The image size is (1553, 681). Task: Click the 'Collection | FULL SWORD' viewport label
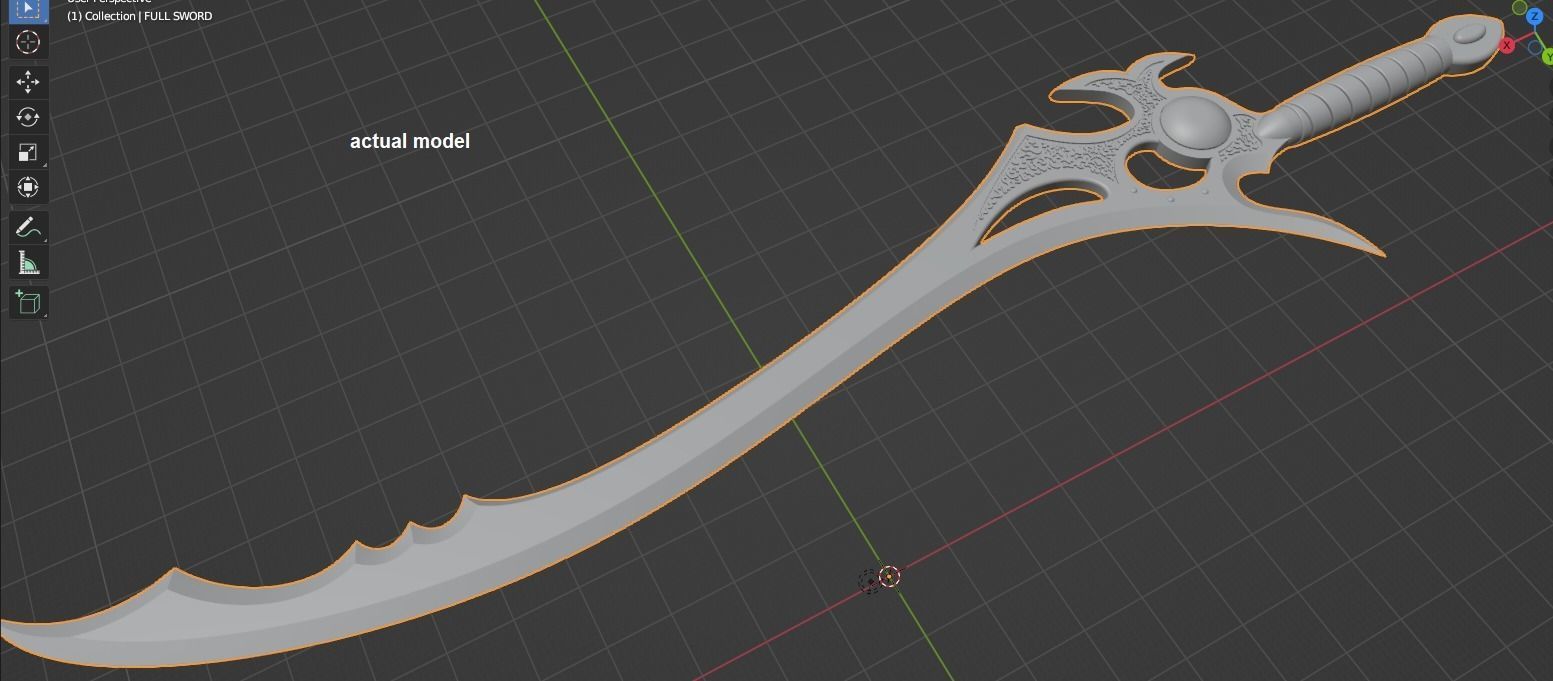(139, 16)
